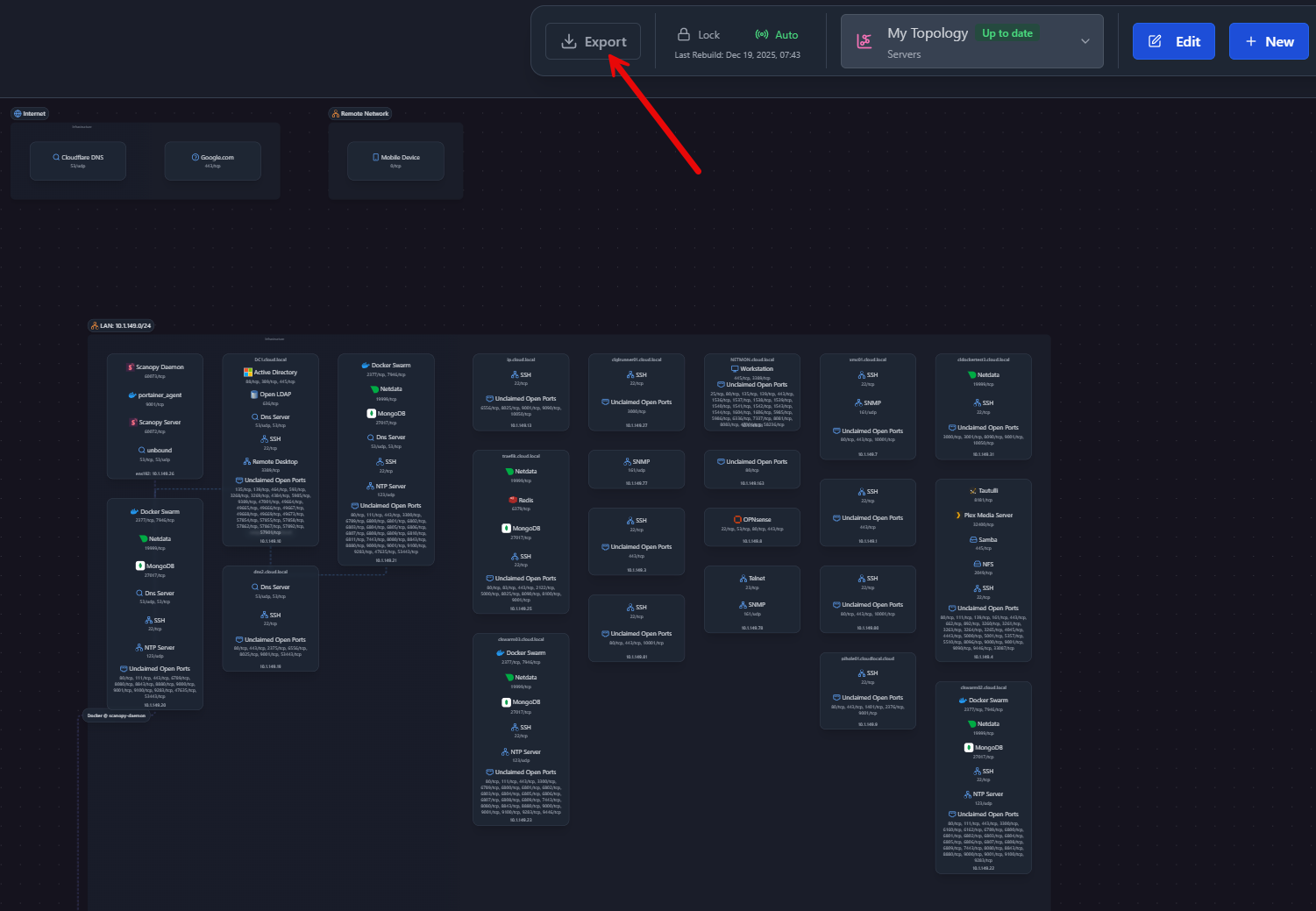The image size is (1316, 911).
Task: Select the xmc01.cloud.local host title
Action: tap(868, 359)
